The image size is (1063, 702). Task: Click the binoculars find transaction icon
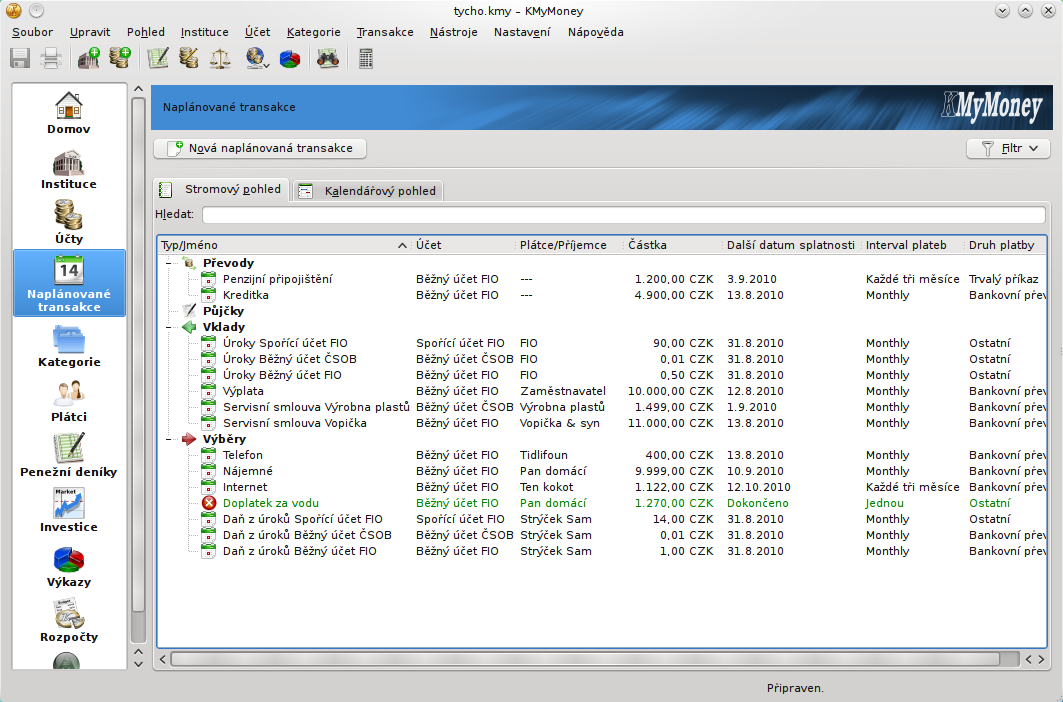(327, 59)
